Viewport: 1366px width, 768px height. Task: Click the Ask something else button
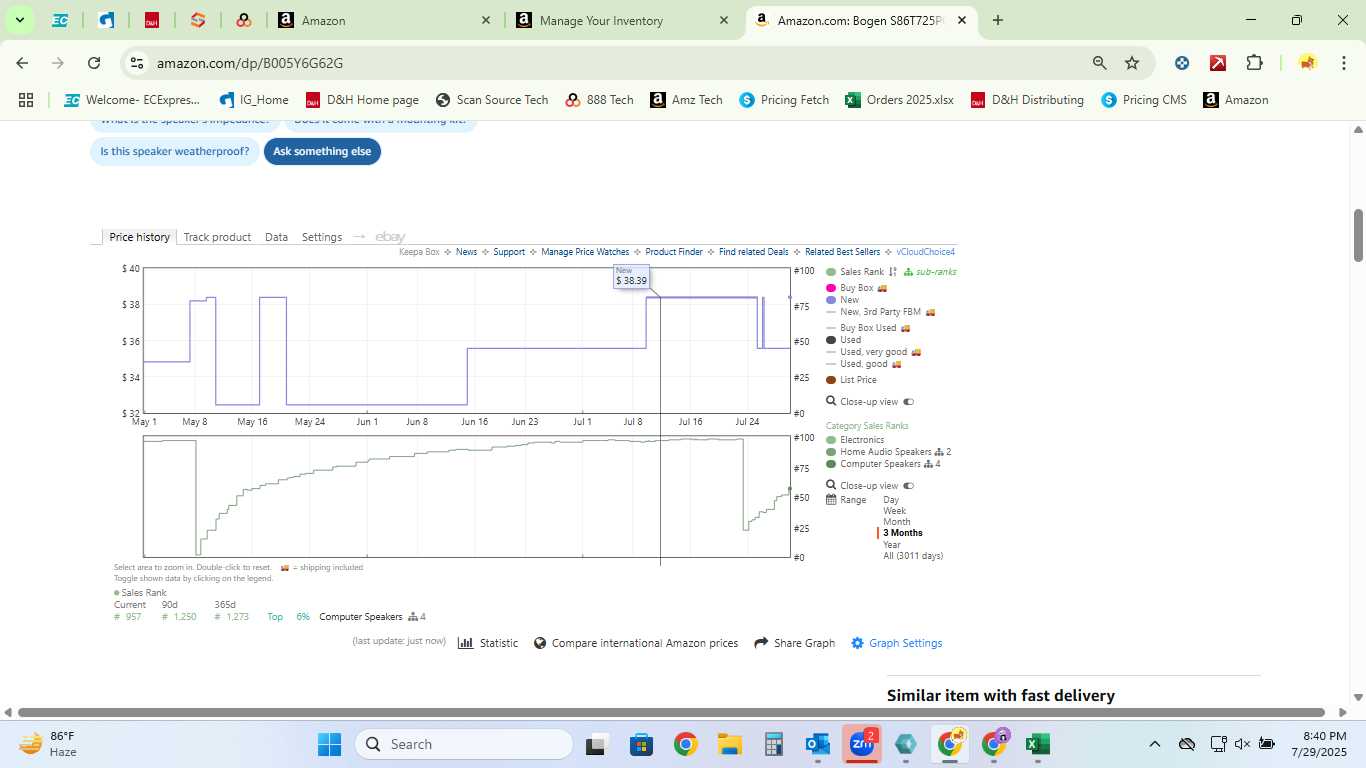[x=322, y=152]
